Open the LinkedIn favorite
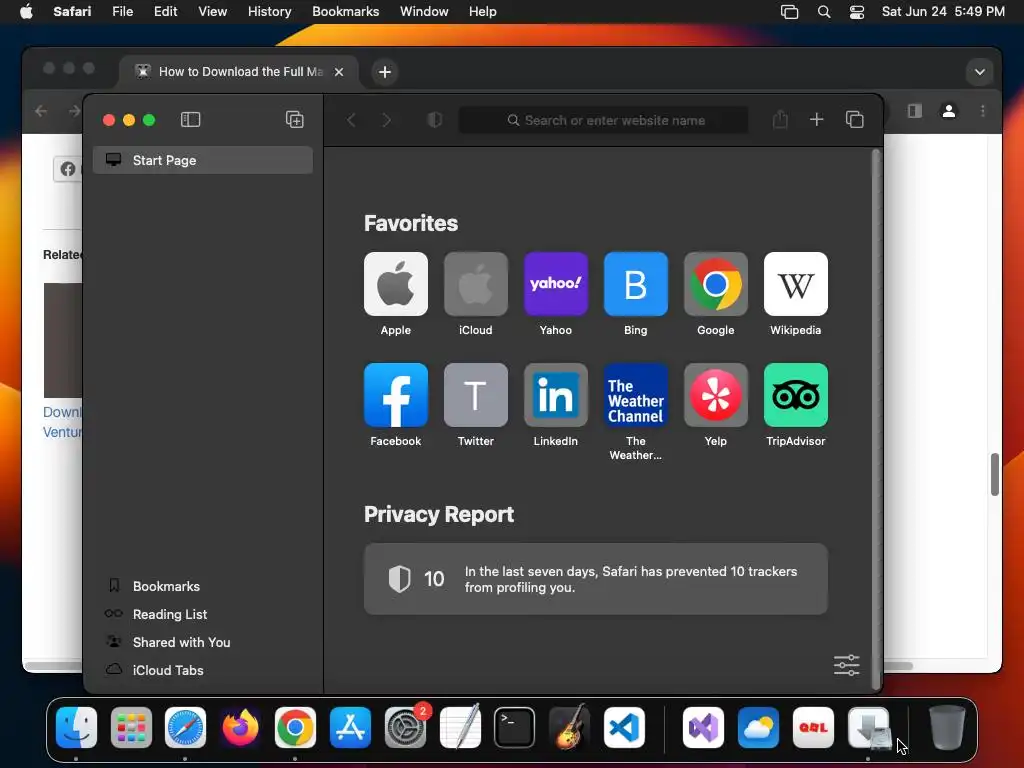 point(556,395)
